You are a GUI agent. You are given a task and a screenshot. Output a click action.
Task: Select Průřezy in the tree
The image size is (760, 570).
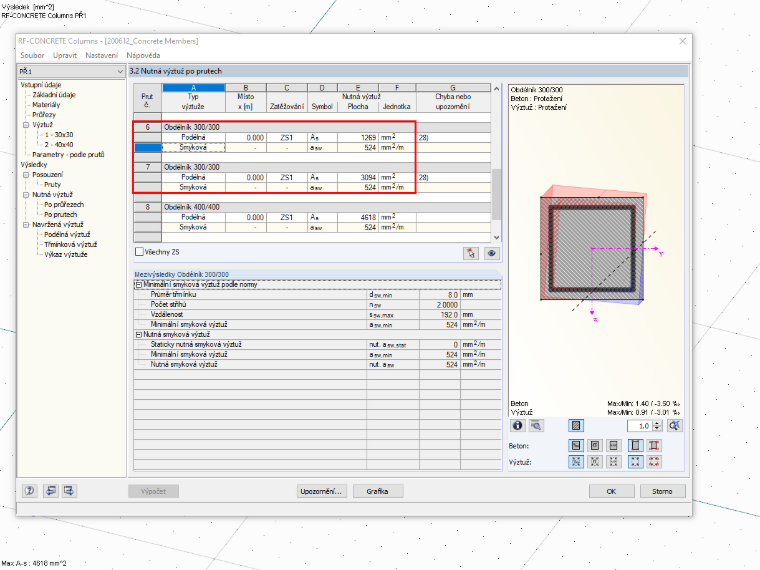coord(44,114)
